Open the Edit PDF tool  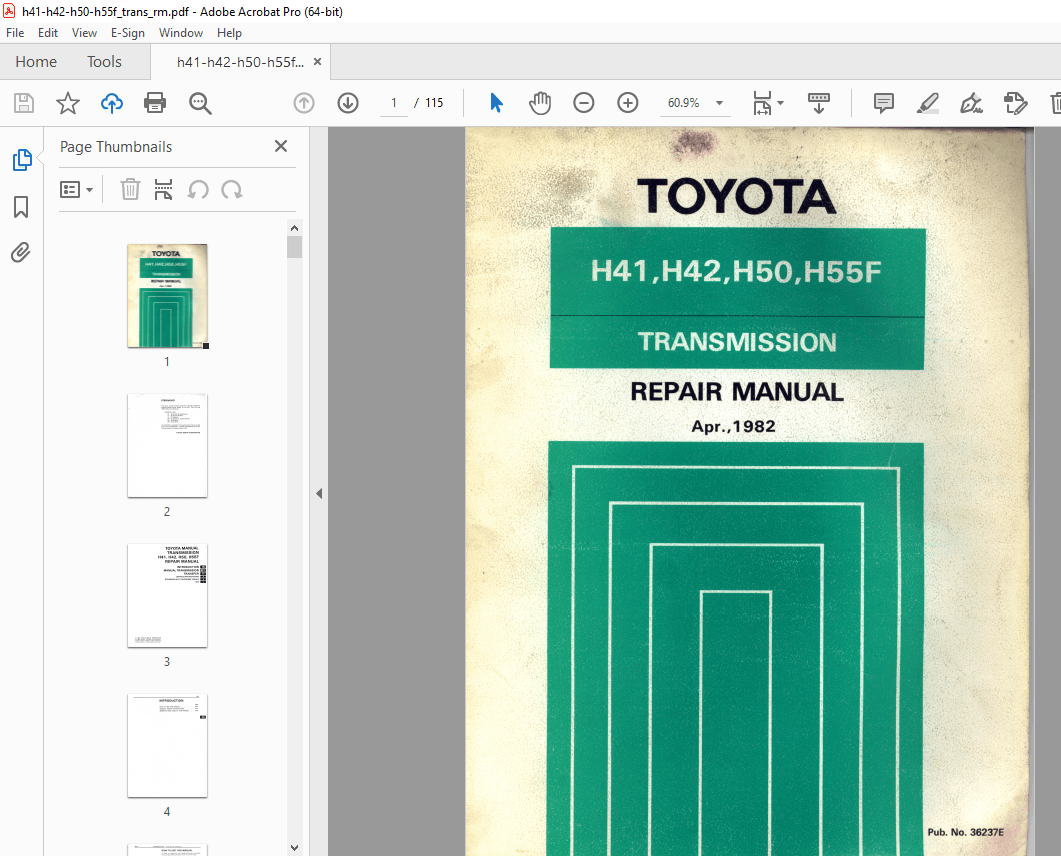pos(1015,103)
